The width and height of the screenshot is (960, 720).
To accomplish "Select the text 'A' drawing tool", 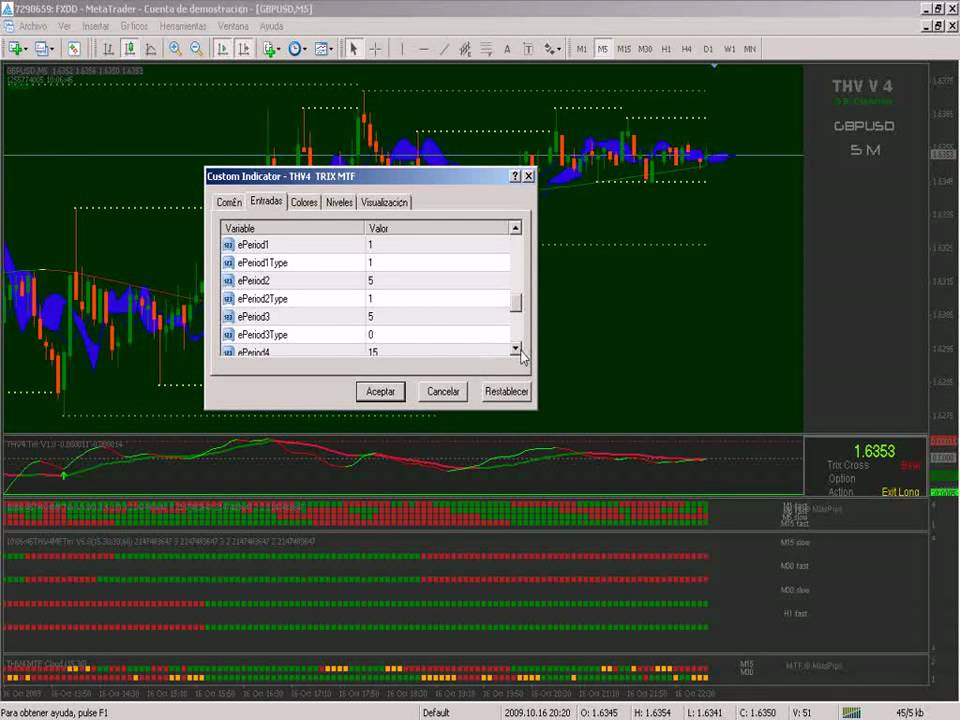I will [507, 49].
